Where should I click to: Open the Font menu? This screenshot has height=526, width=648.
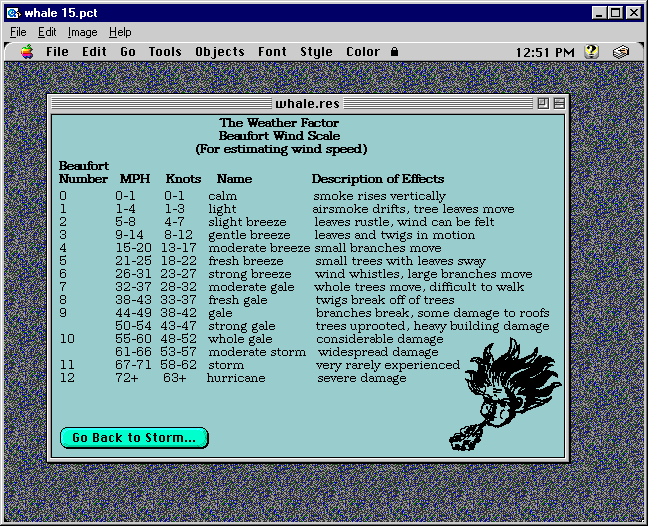272,52
